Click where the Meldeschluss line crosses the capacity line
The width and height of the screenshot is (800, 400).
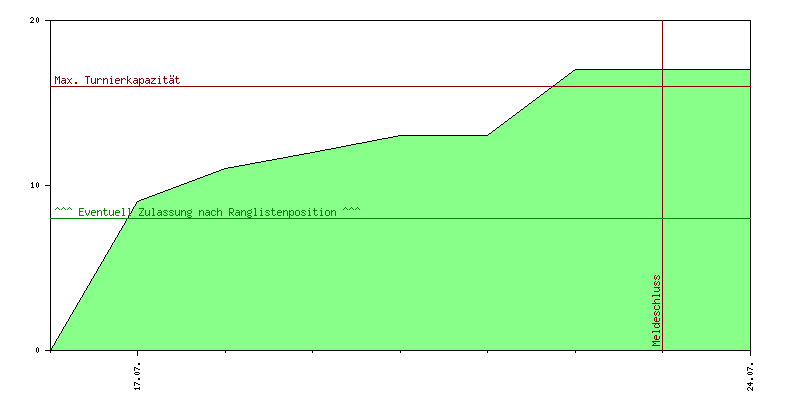662,86
